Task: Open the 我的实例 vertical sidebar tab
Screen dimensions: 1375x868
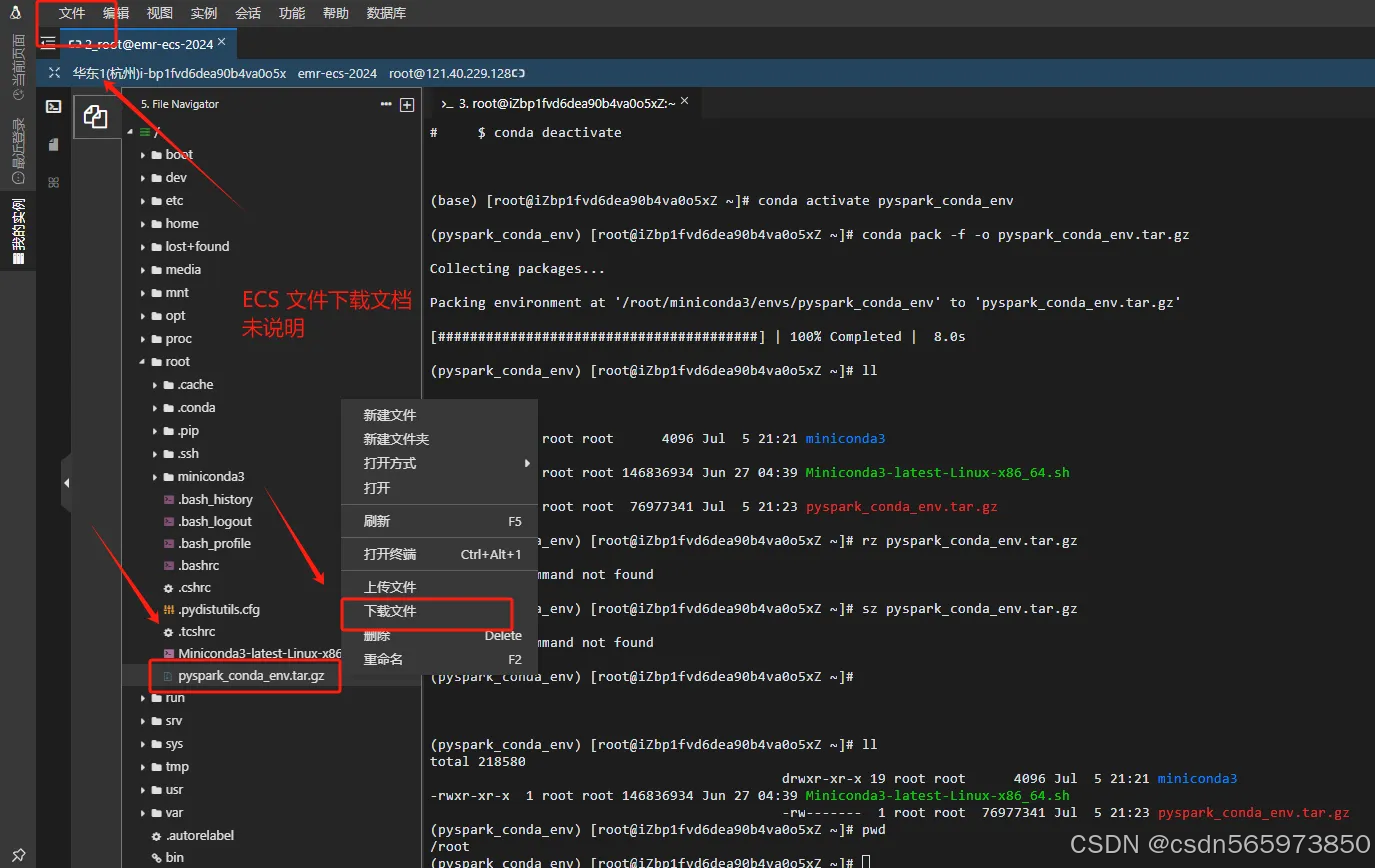Action: point(18,231)
